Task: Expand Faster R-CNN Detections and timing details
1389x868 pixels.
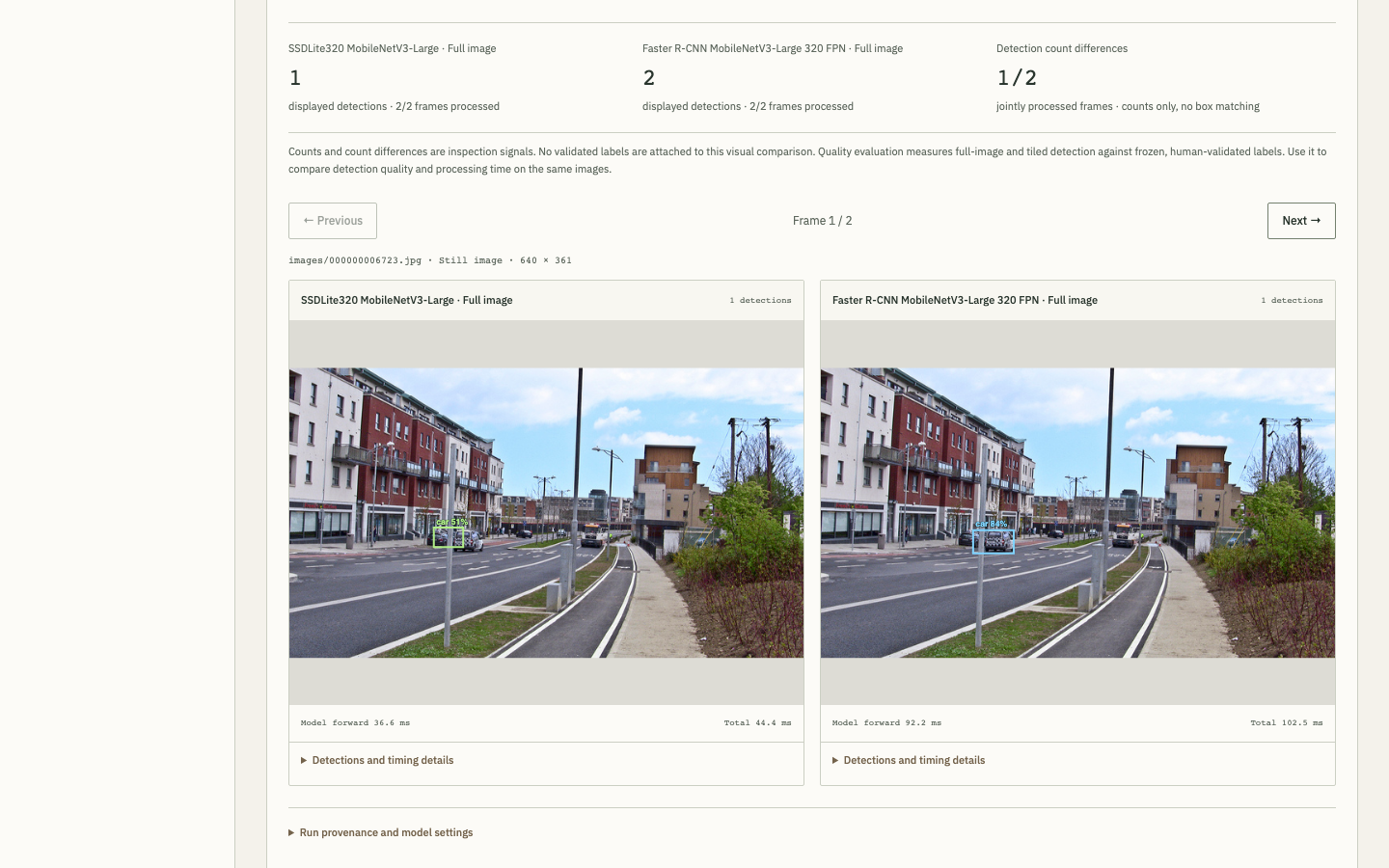Action: (x=909, y=760)
